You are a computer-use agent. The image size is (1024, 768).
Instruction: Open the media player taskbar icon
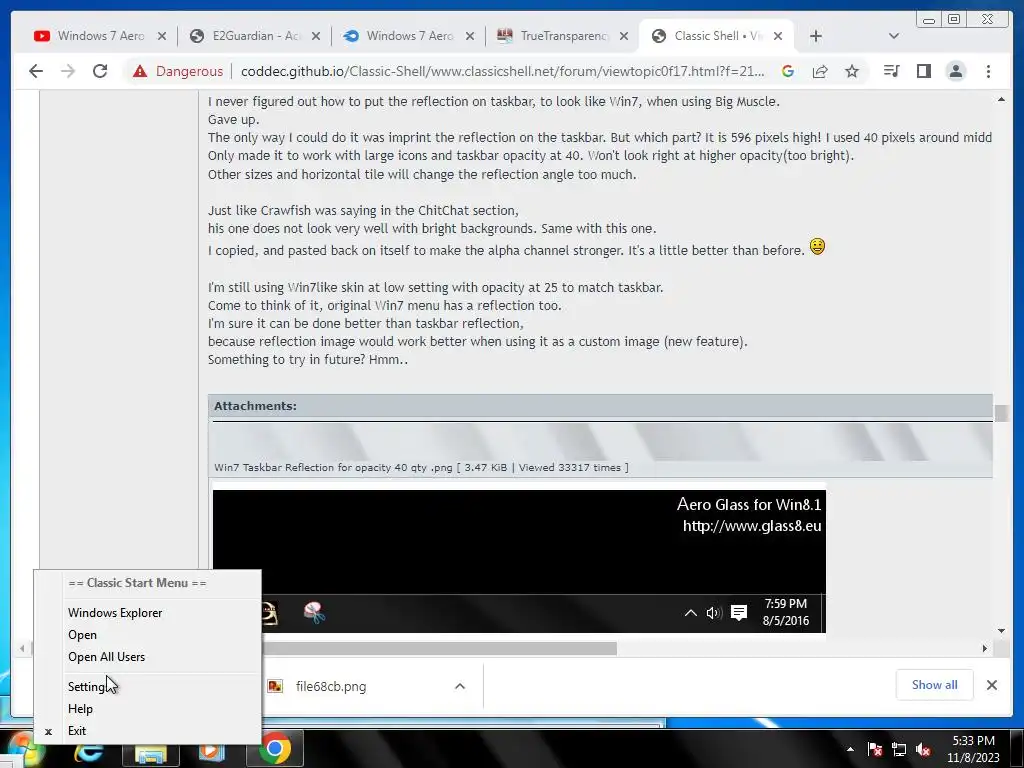[211, 752]
